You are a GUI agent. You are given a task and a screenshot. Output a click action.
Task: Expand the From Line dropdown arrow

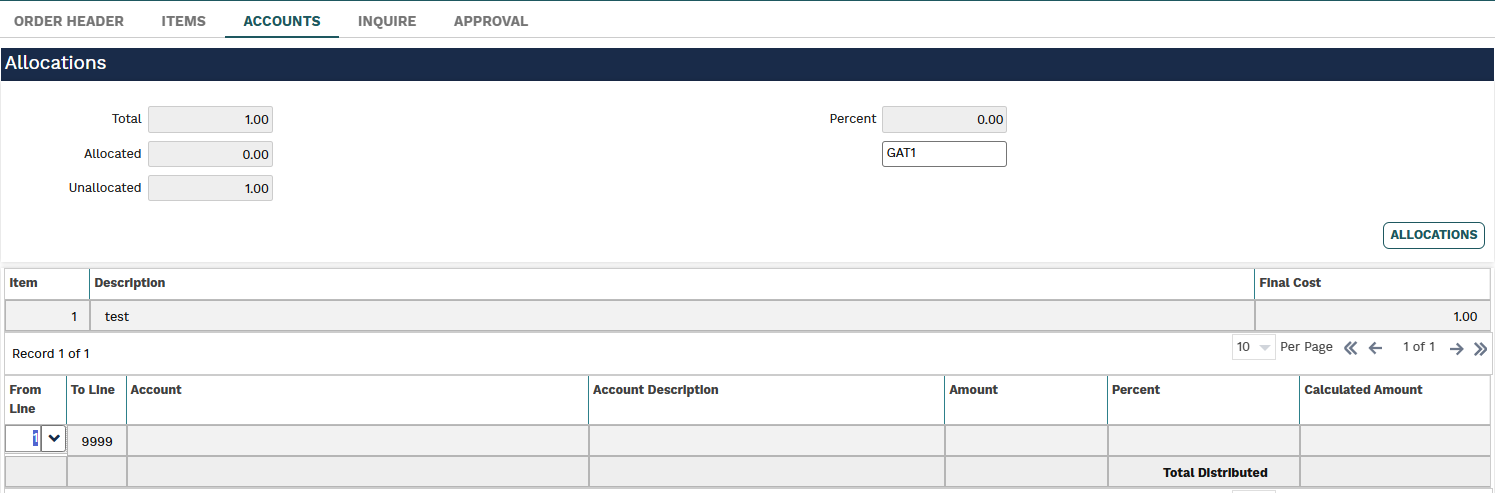53,438
